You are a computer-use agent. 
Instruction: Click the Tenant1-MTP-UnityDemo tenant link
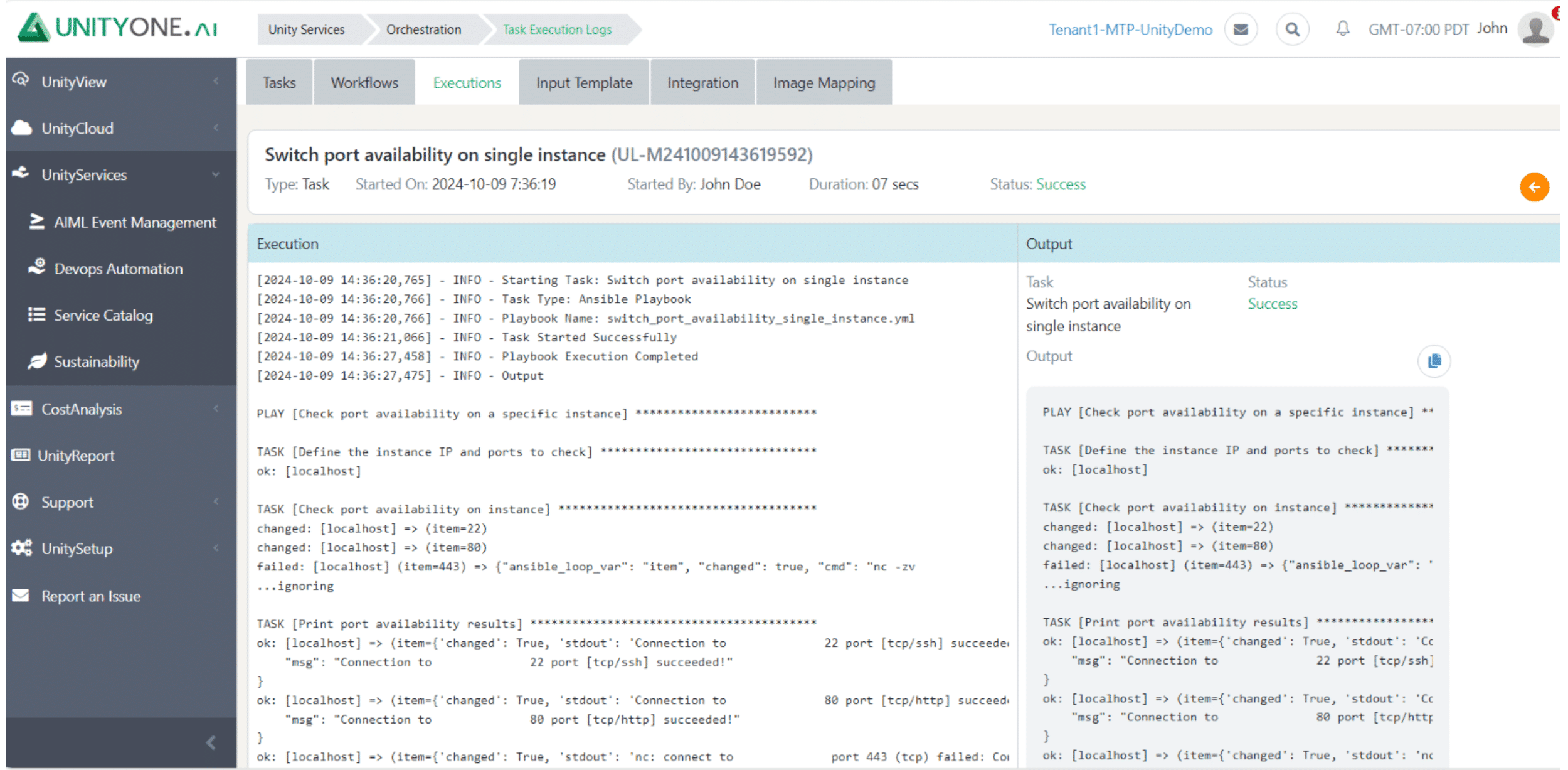click(1131, 29)
